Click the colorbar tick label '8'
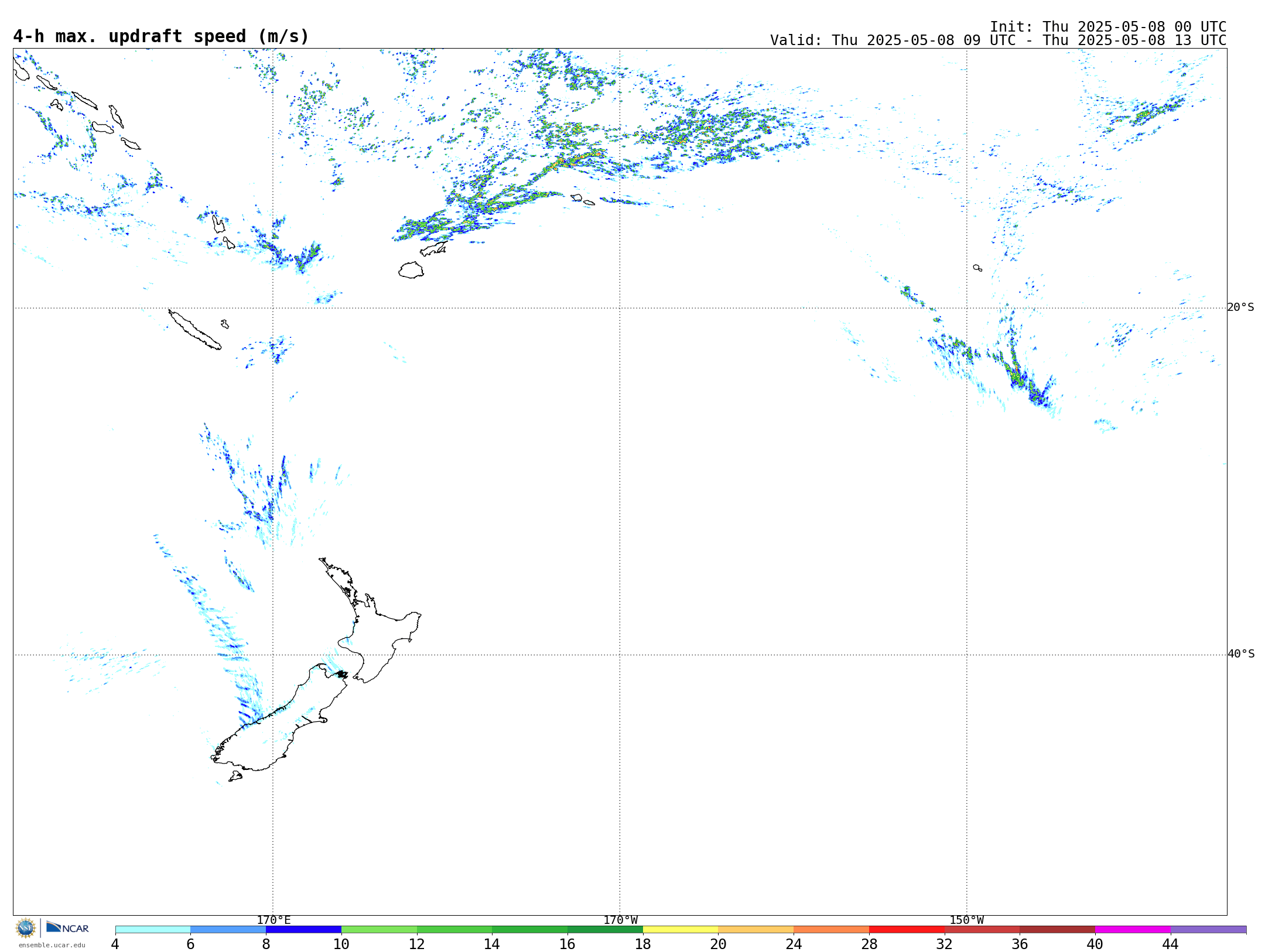Viewport: 1265px width, 952px height. point(266,944)
